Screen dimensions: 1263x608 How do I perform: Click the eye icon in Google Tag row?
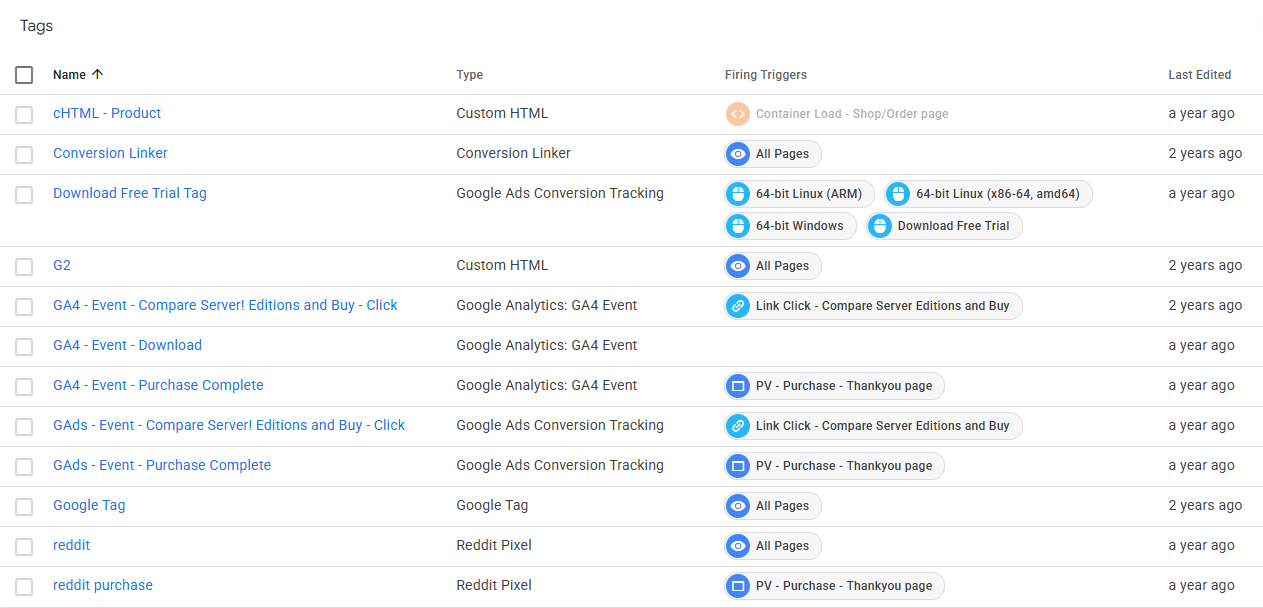pos(738,506)
